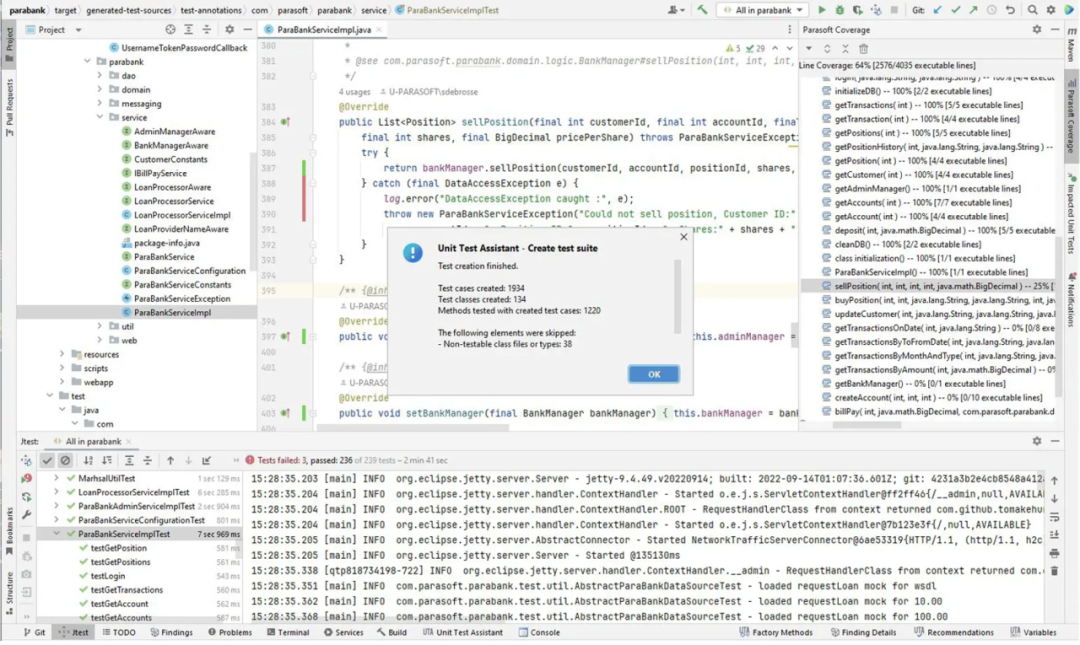Expand the dao folder
Image resolution: width=1080 pixels, height=645 pixels.
pyautogui.click(x=100, y=76)
